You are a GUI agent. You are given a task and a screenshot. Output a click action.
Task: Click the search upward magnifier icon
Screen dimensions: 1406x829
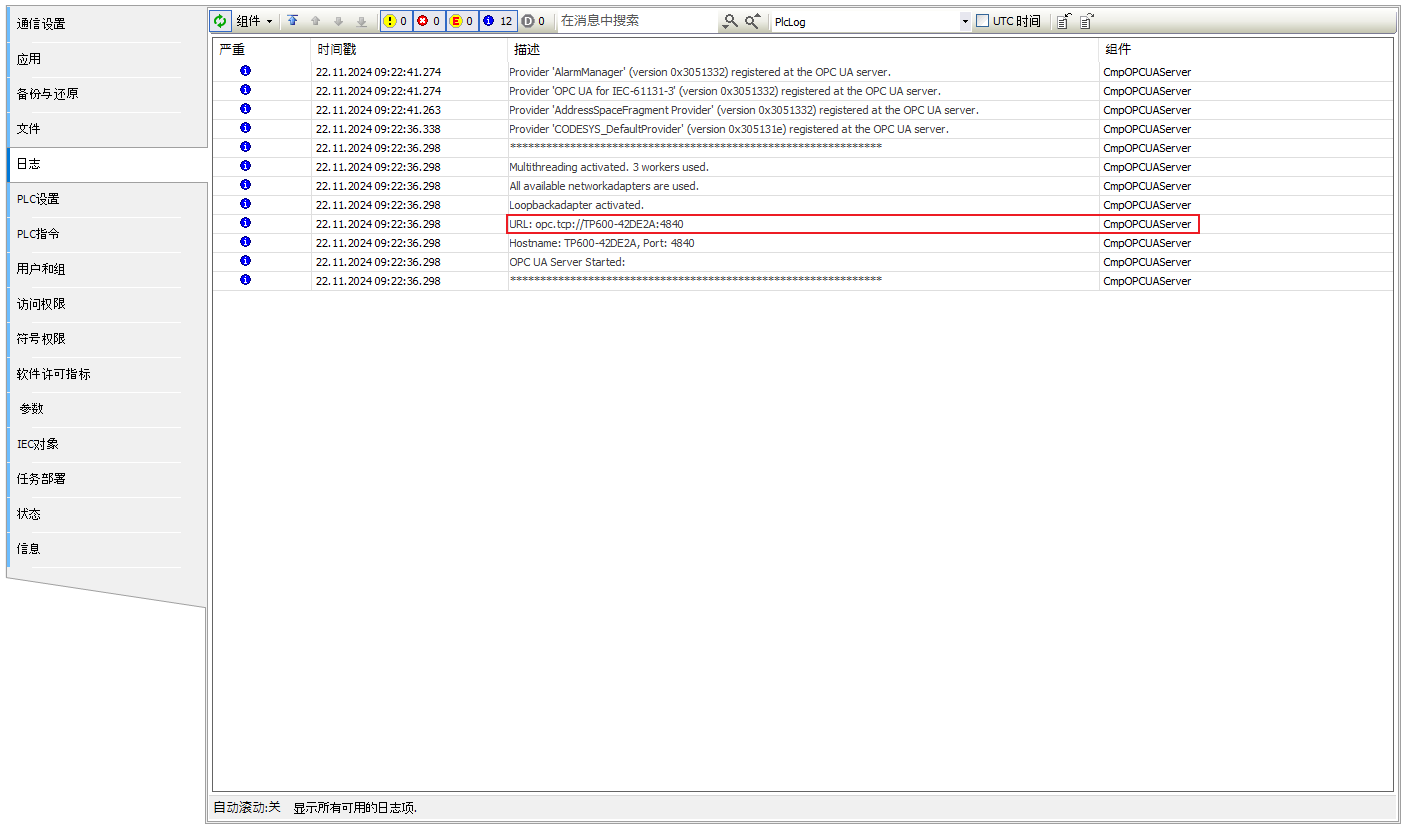pyautogui.click(x=753, y=21)
